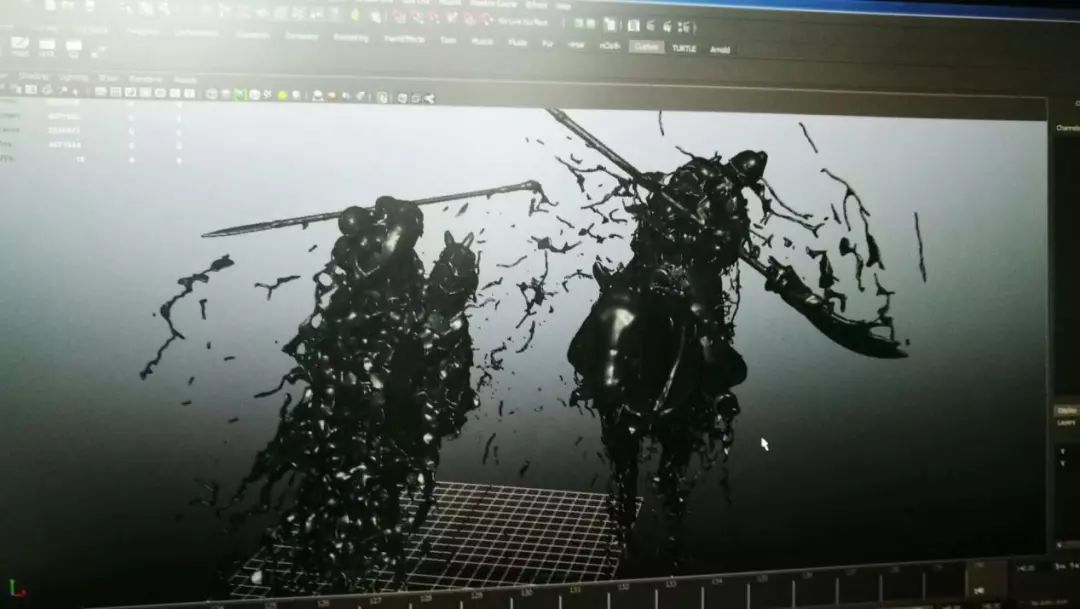Open the Fur shelf tab
The height and width of the screenshot is (609, 1080).
pos(548,43)
